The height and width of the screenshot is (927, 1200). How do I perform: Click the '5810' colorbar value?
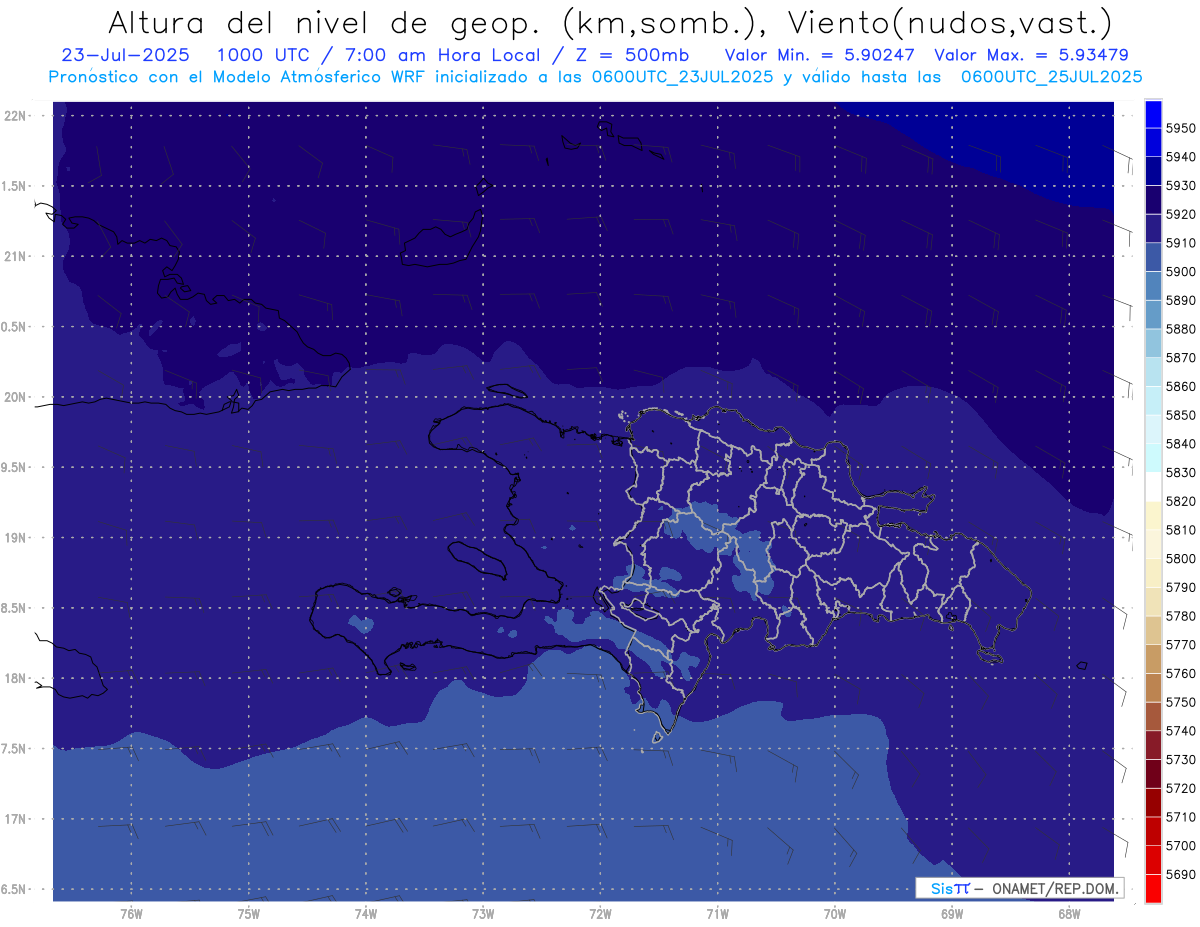[x=1181, y=530]
